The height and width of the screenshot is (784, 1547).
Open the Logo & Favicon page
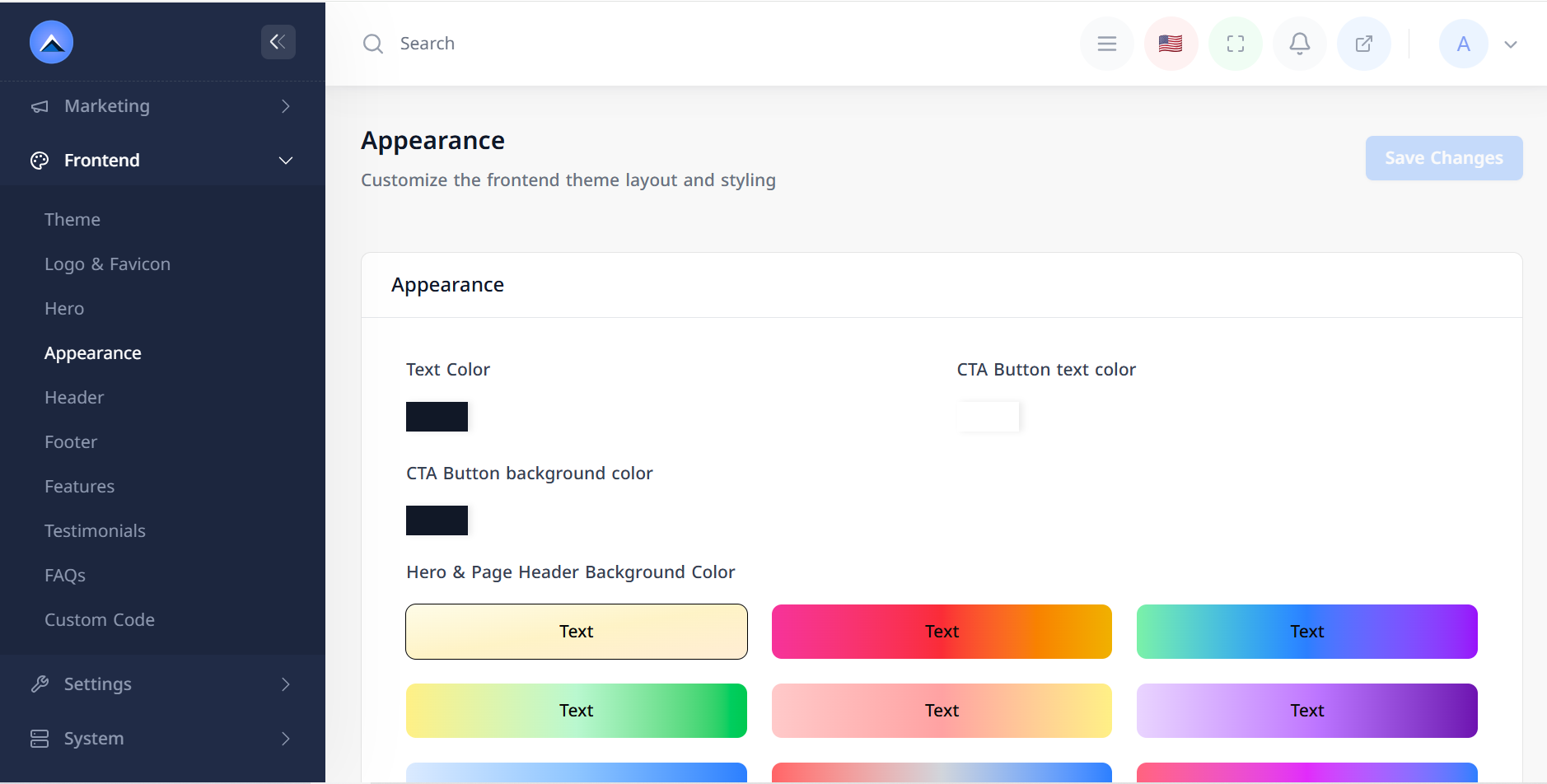coord(107,264)
